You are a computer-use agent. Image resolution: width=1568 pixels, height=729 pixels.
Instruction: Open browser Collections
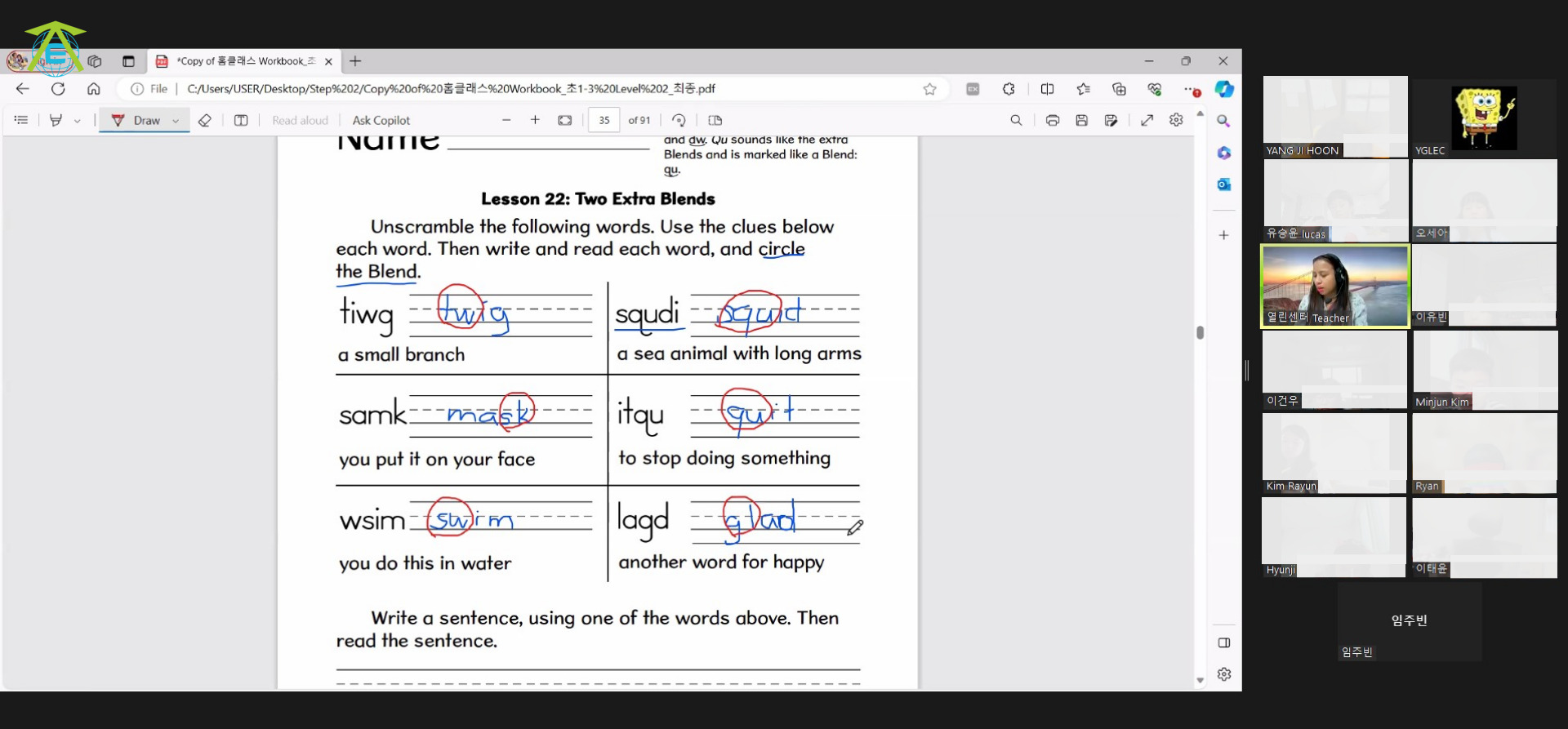(x=1119, y=89)
